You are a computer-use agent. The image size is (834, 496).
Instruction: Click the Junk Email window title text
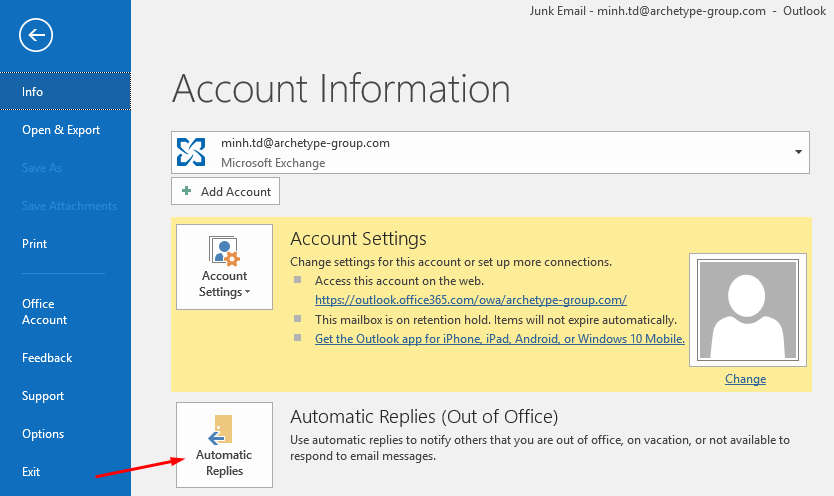tap(678, 11)
